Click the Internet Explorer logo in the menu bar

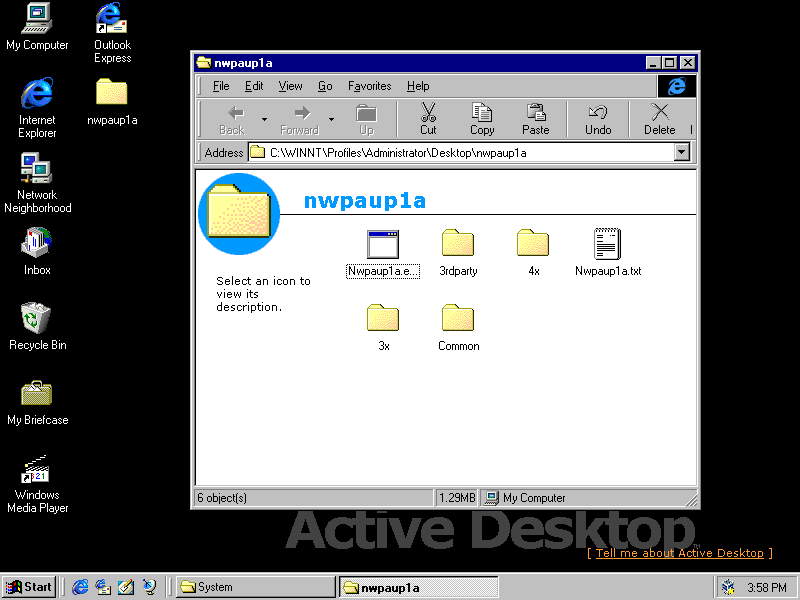[677, 86]
